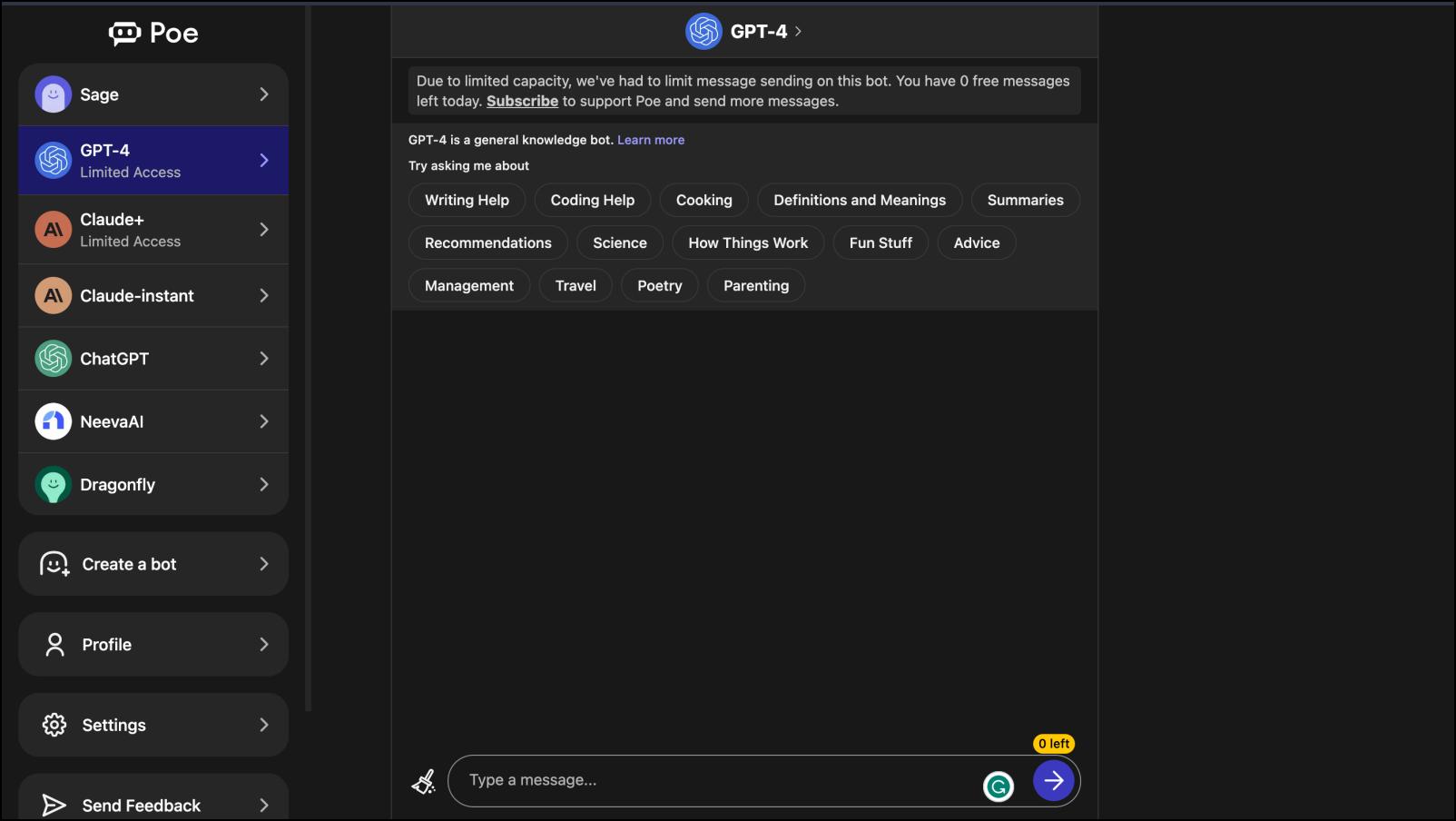Expand the Settings row chevron
Image resolution: width=1456 pixels, height=821 pixels.
pos(264,725)
